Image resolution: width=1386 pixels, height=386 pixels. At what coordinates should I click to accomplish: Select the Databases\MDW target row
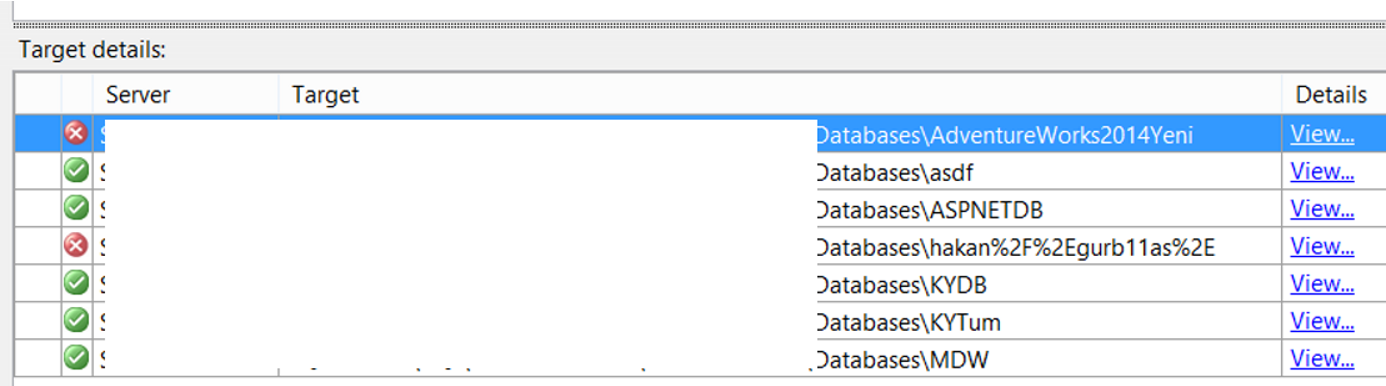(x=701, y=359)
